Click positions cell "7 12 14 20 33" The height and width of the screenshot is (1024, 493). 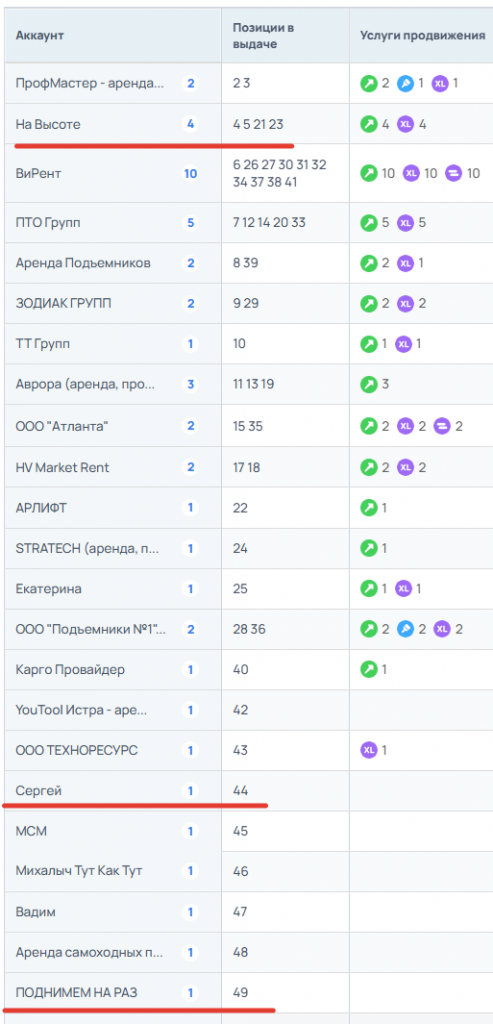pyautogui.click(x=268, y=223)
